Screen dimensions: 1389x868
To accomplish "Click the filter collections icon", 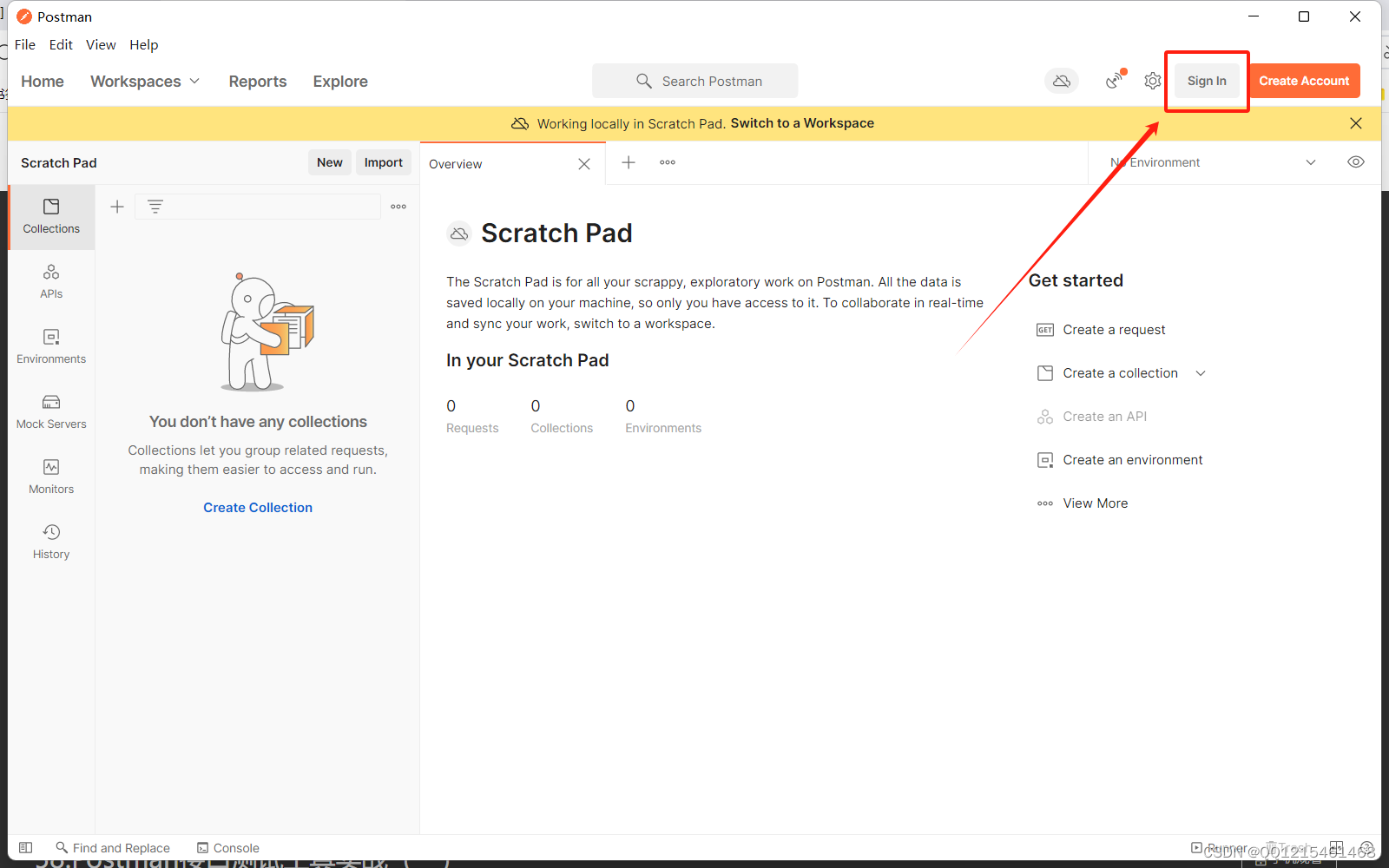I will 155,207.
